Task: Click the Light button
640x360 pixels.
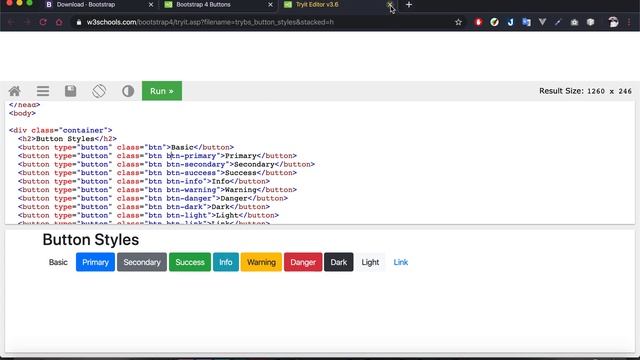Action: pos(370,262)
